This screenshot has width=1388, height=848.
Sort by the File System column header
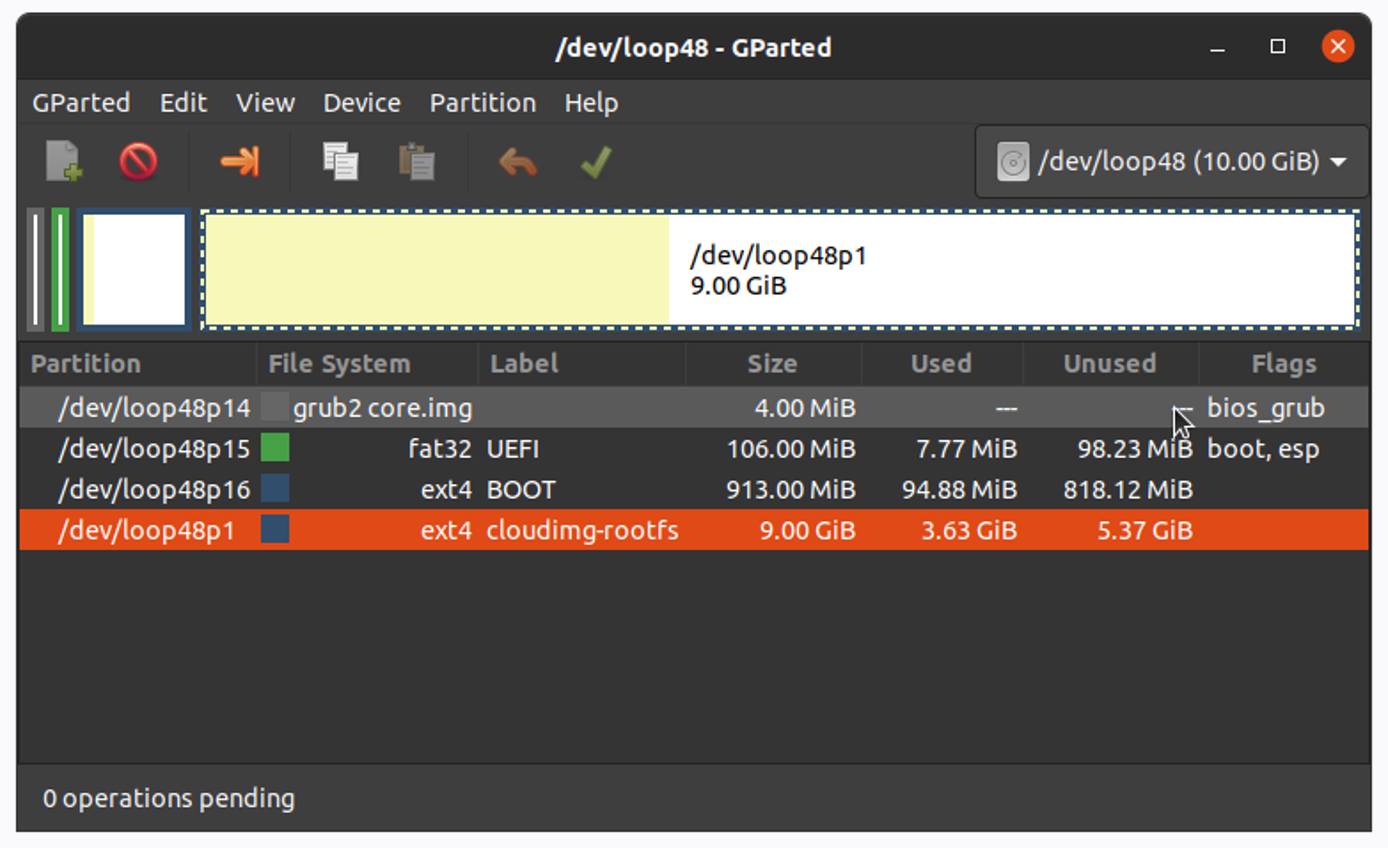click(x=367, y=364)
